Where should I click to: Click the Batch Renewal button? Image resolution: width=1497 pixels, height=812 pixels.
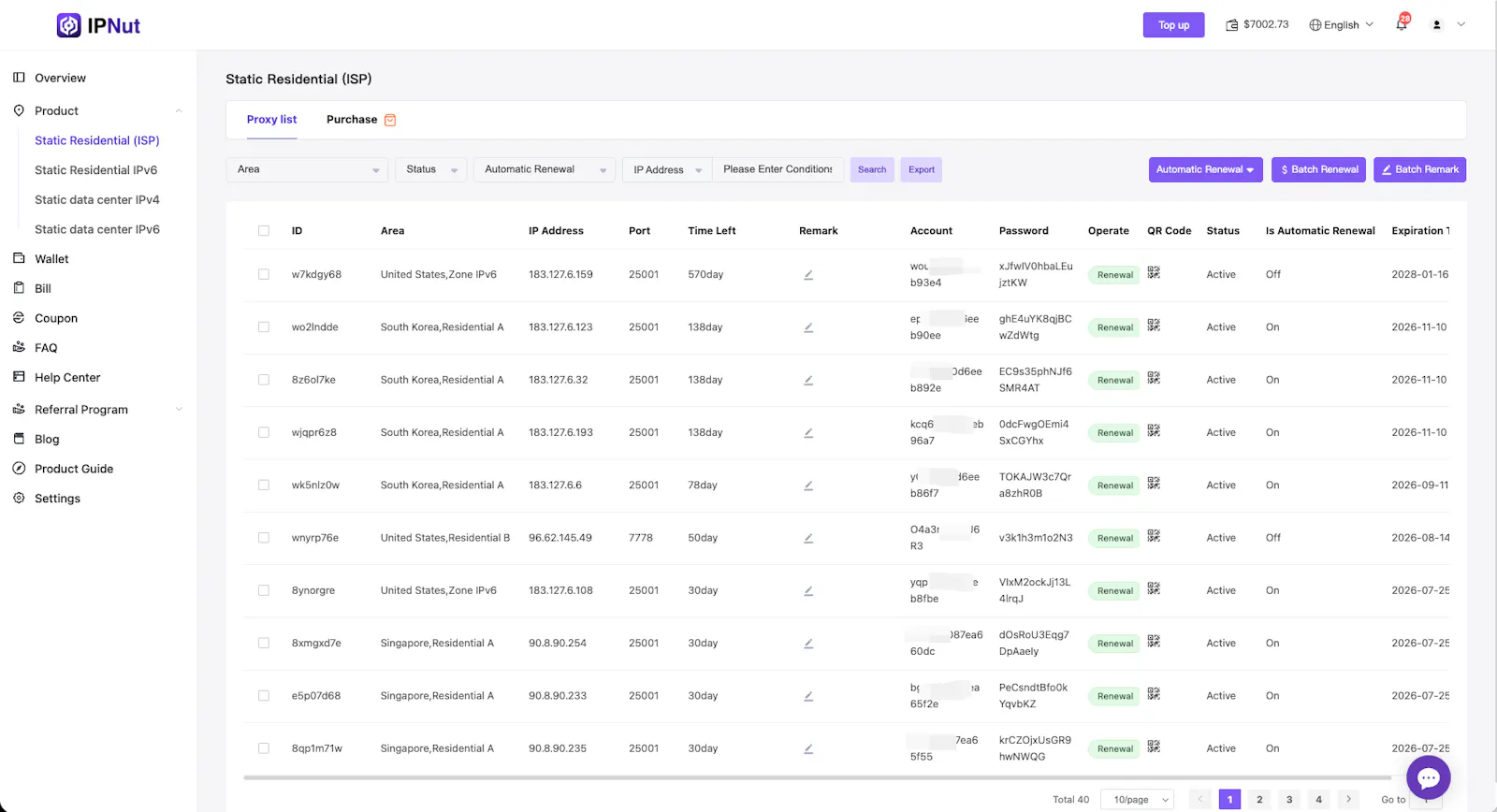pyautogui.click(x=1318, y=169)
